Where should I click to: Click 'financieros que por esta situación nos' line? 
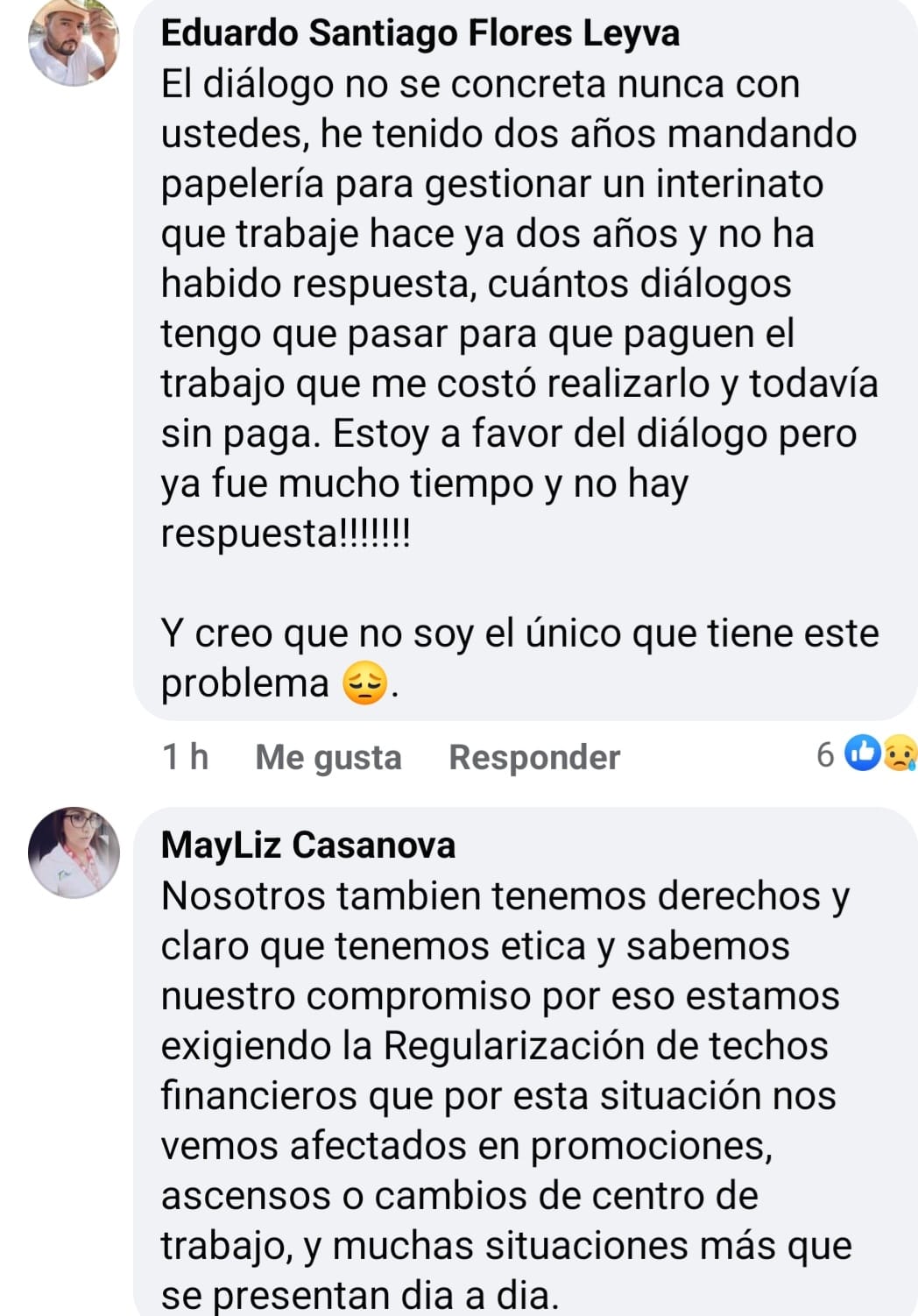[498, 1096]
